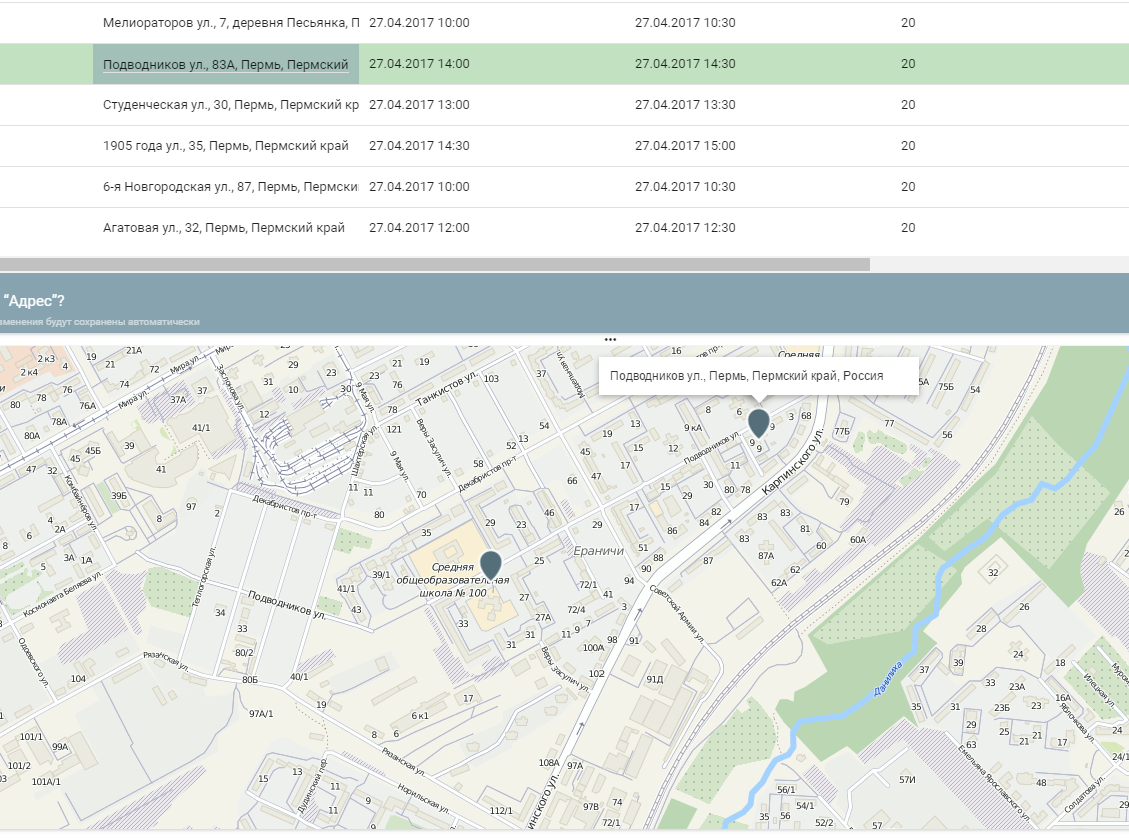
Task: Open the Подводников ул., 83А address link
Action: coord(225,64)
